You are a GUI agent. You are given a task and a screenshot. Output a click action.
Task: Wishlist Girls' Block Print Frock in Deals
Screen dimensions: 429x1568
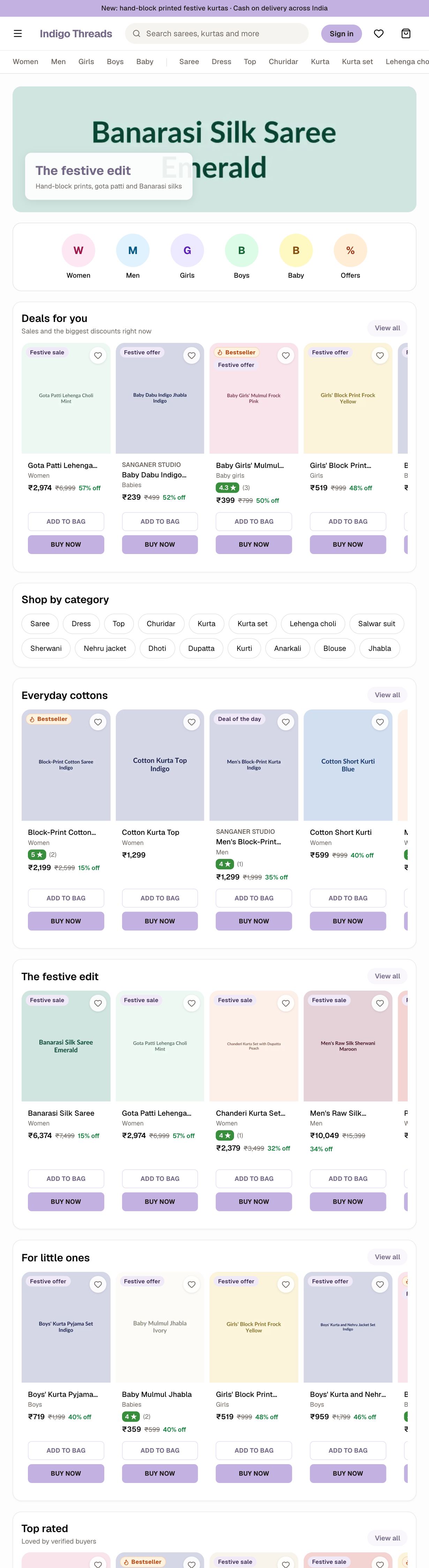(379, 355)
